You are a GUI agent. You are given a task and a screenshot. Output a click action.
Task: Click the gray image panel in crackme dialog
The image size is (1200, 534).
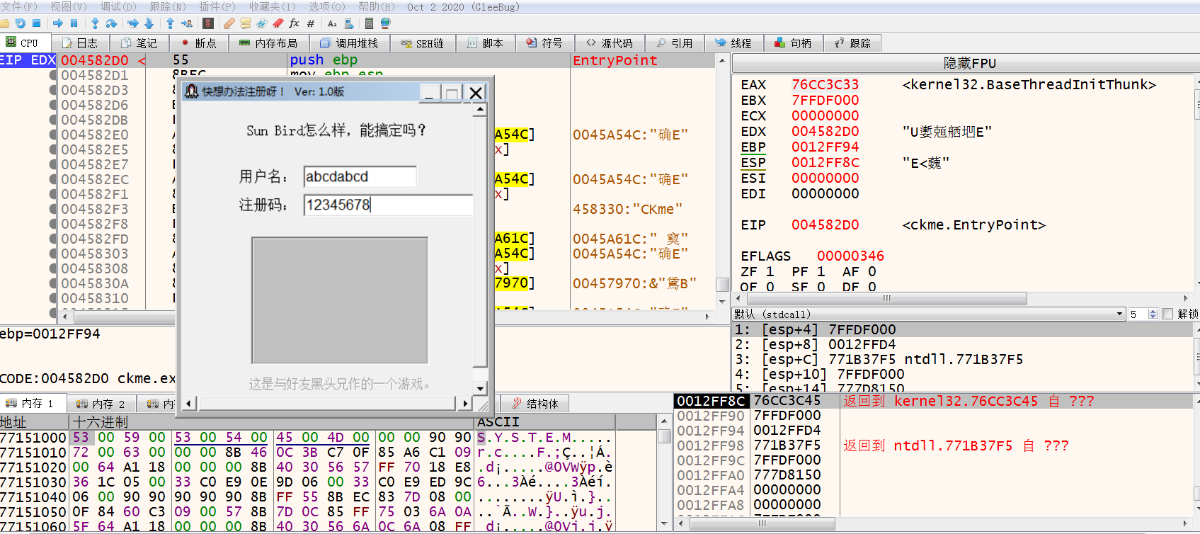coord(339,301)
